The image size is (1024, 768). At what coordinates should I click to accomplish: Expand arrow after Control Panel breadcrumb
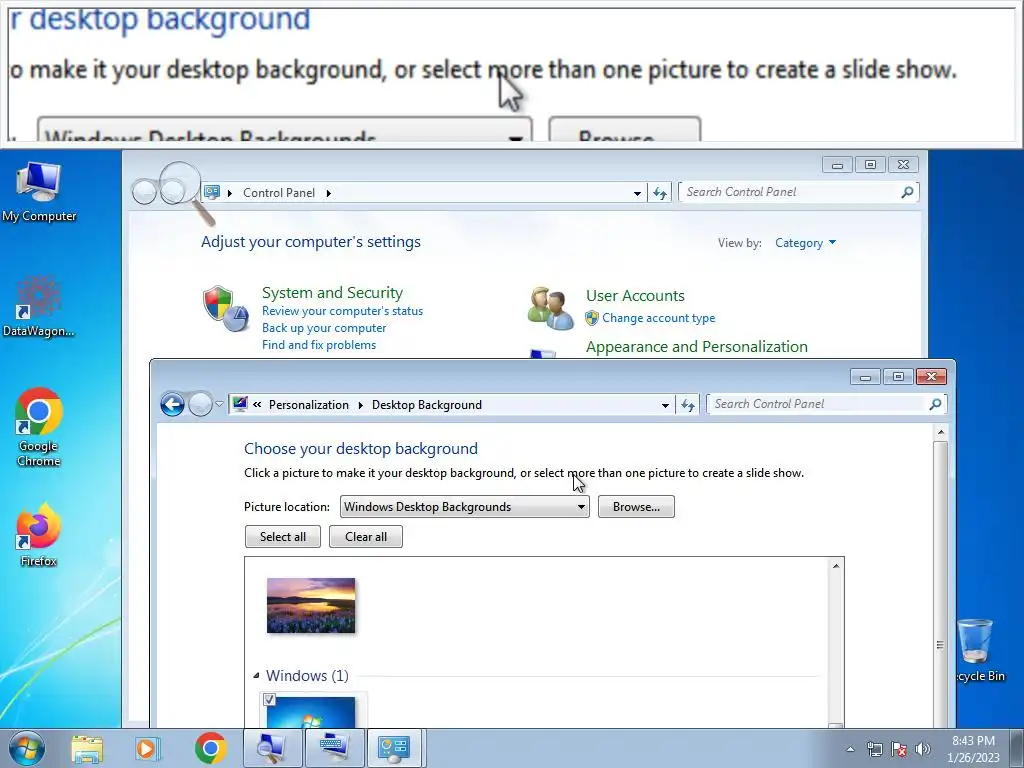click(328, 193)
